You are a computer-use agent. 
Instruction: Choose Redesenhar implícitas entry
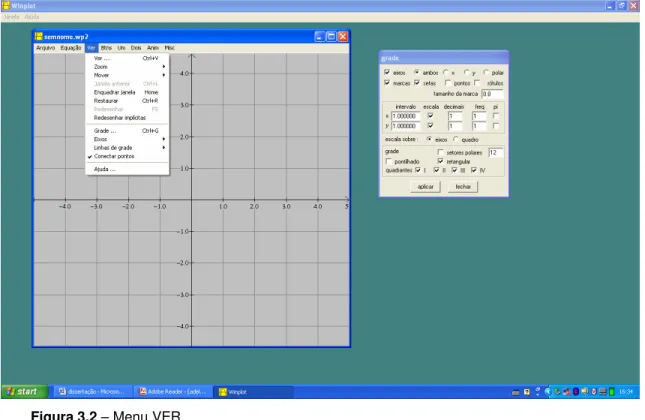point(127,118)
